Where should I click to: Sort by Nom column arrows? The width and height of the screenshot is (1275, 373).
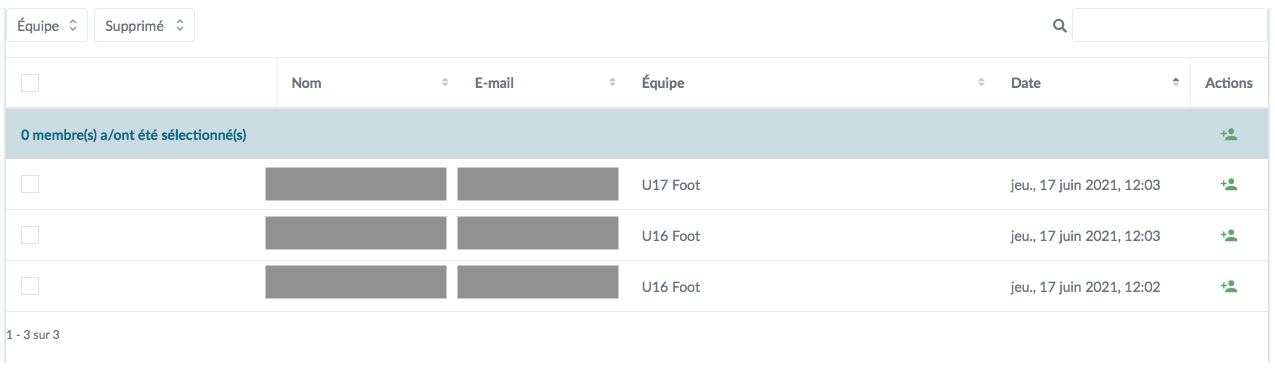click(x=445, y=83)
